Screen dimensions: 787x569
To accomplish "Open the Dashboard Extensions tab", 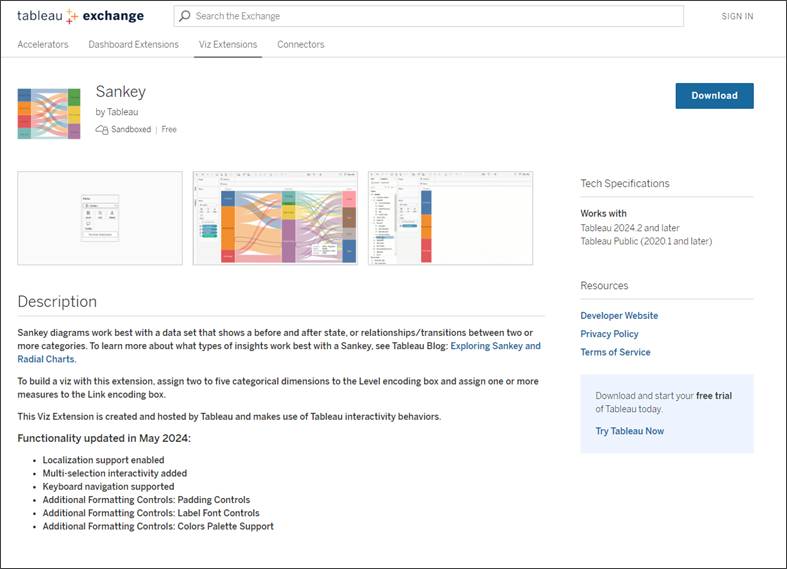I will click(134, 44).
